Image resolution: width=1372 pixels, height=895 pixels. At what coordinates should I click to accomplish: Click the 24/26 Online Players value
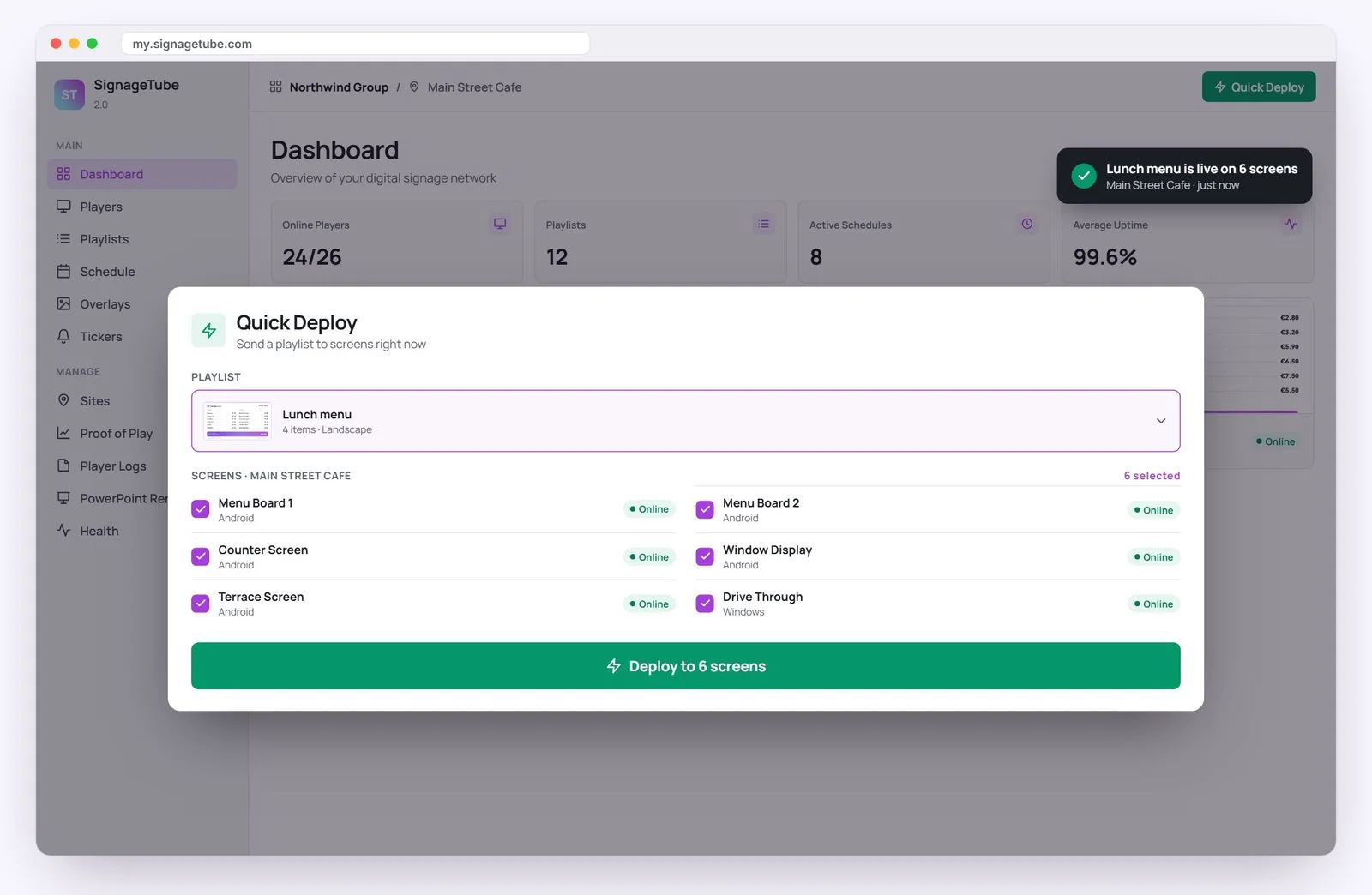[312, 257]
